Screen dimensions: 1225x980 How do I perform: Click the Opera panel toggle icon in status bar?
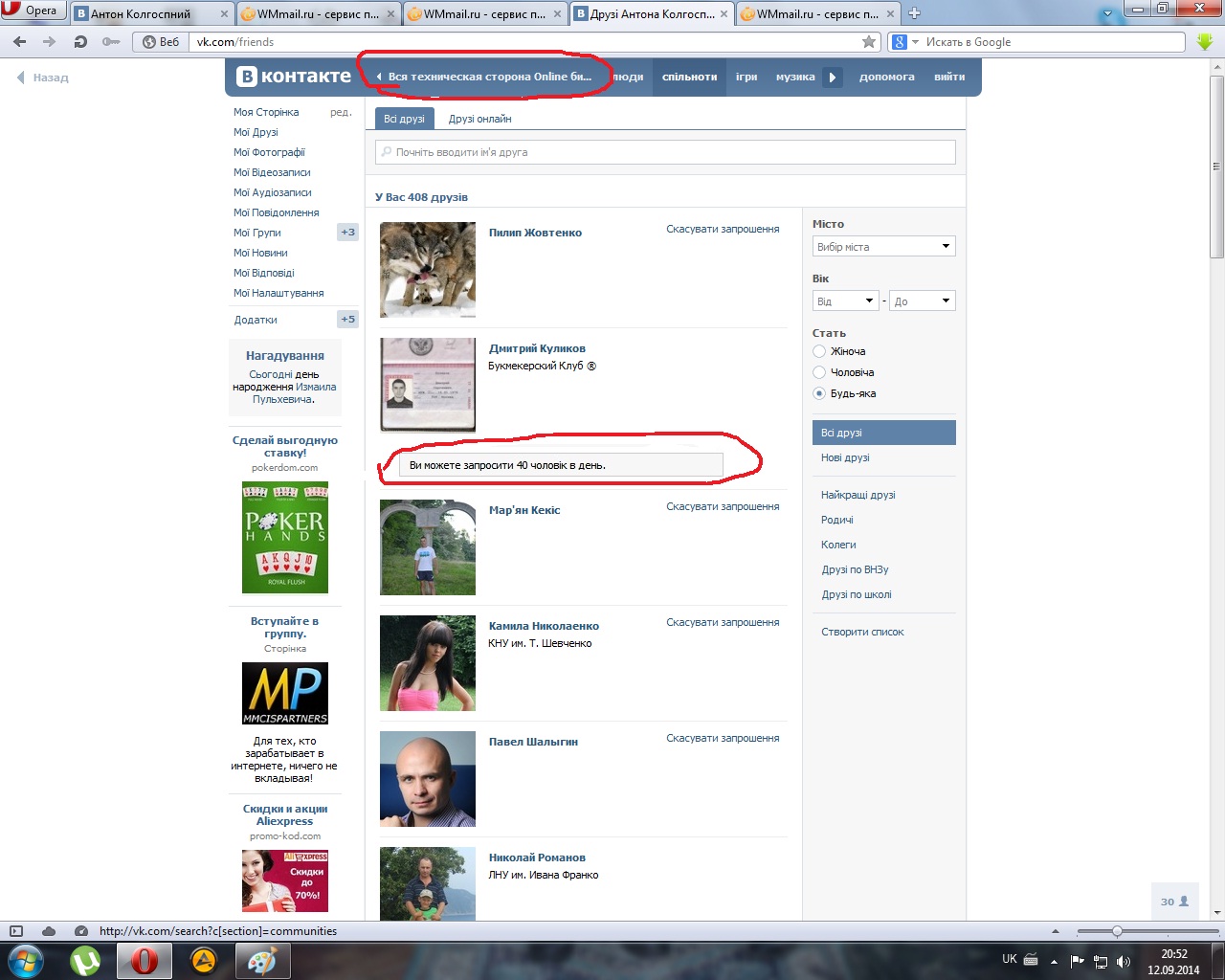click(x=15, y=931)
